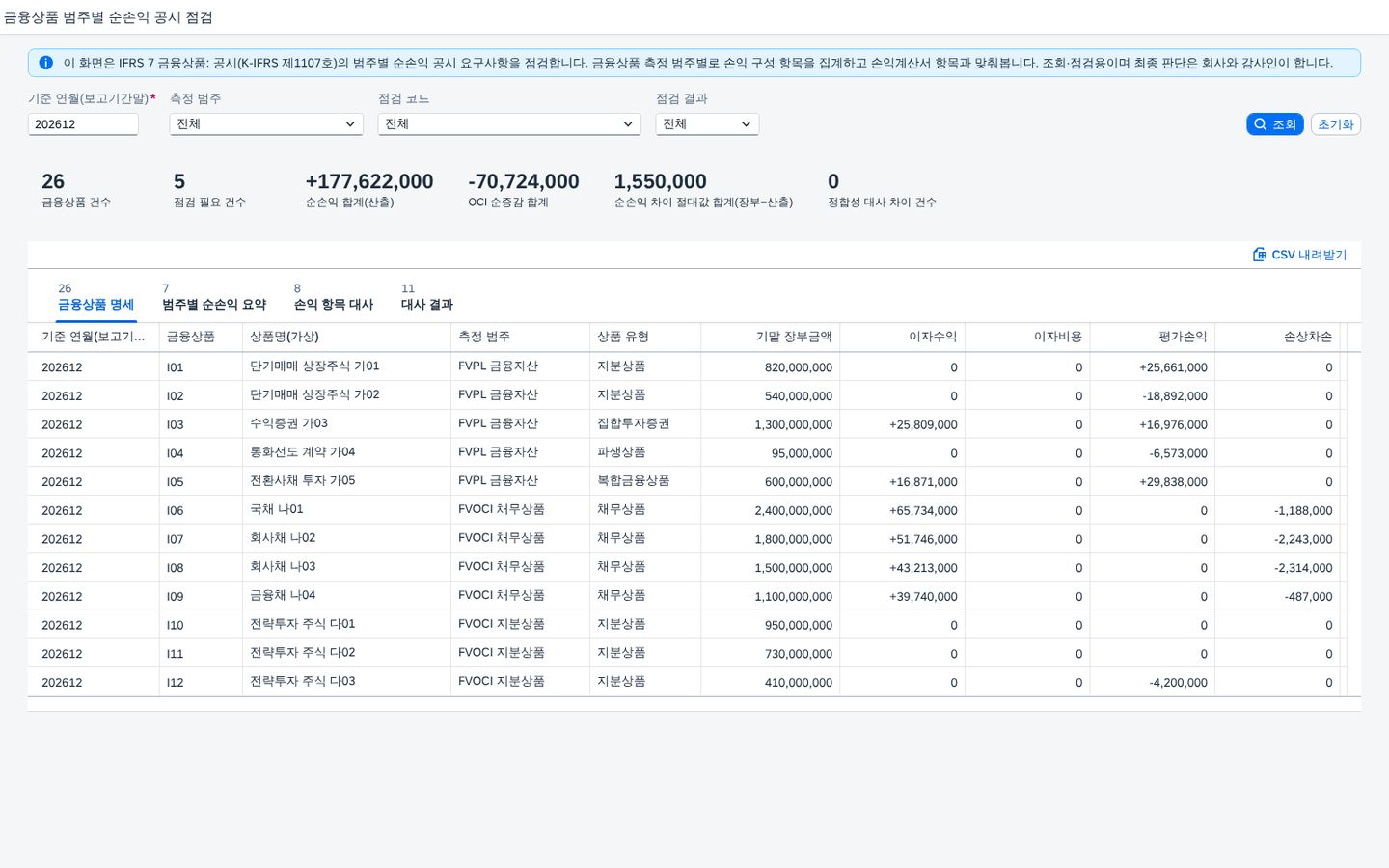The height and width of the screenshot is (868, 1389).
Task: Click the 2,400,000,000 book amount cell
Action: point(771,510)
